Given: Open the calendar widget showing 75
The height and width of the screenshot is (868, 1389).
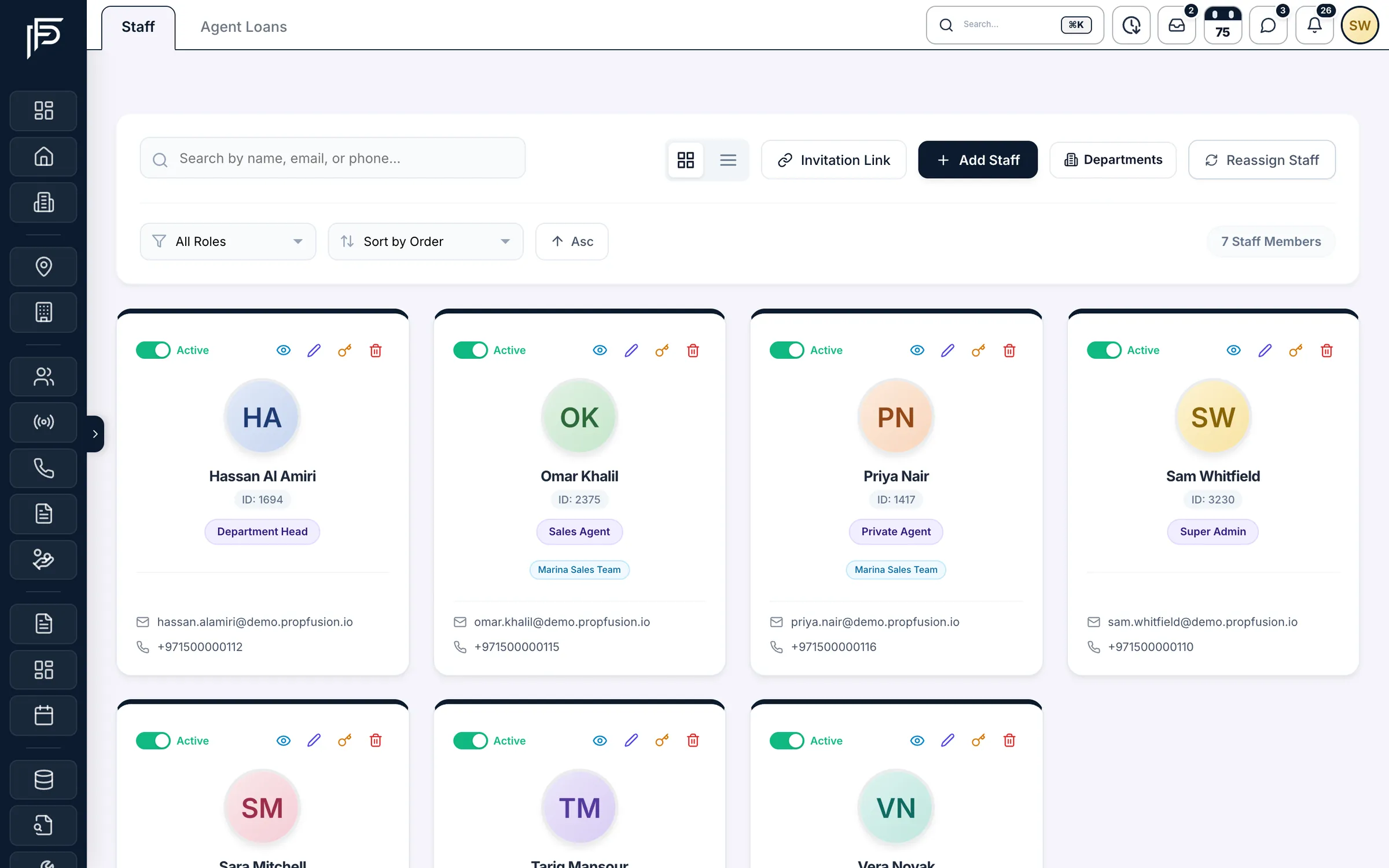Looking at the screenshot, I should point(1222,25).
